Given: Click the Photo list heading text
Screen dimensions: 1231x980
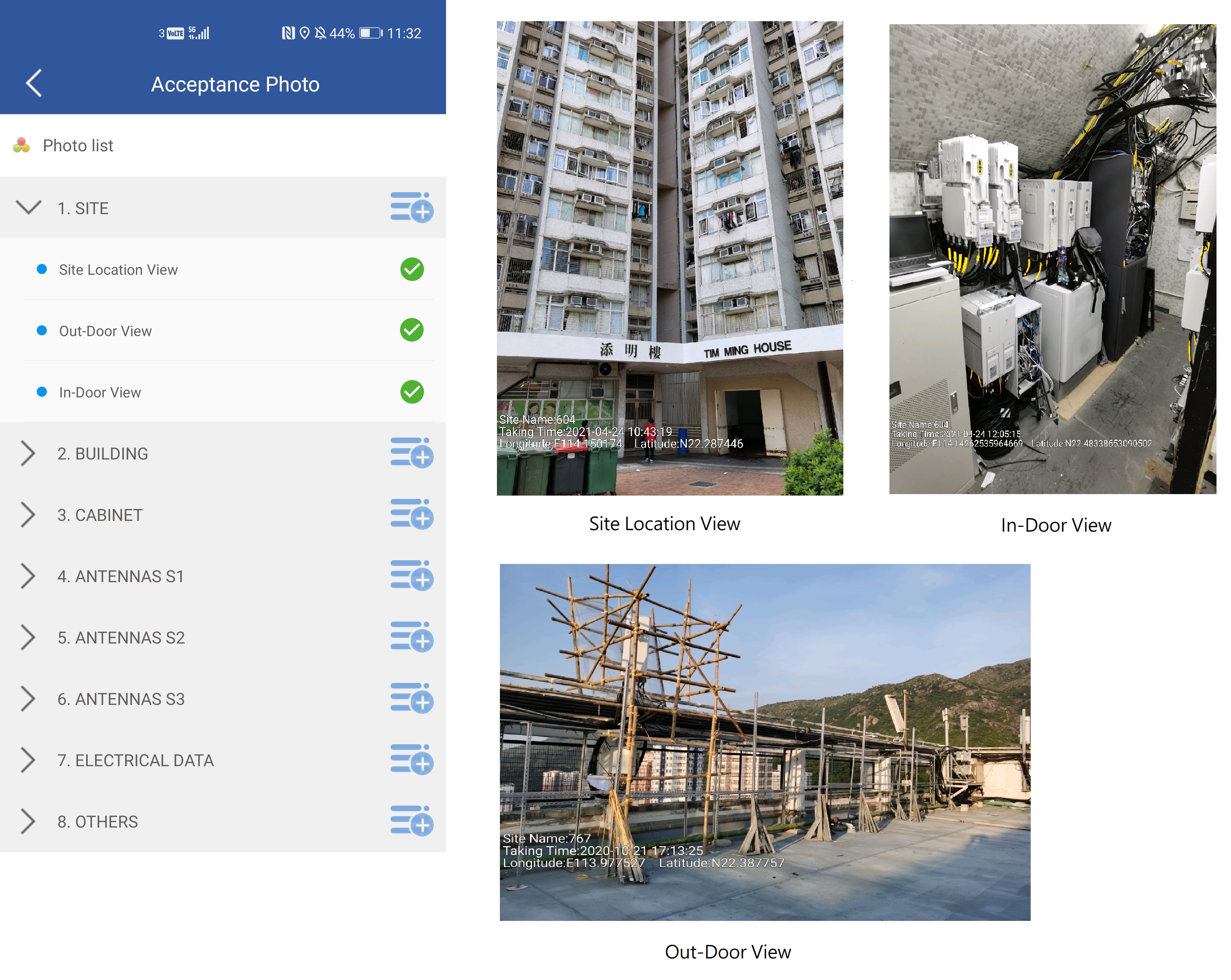Looking at the screenshot, I should (78, 146).
